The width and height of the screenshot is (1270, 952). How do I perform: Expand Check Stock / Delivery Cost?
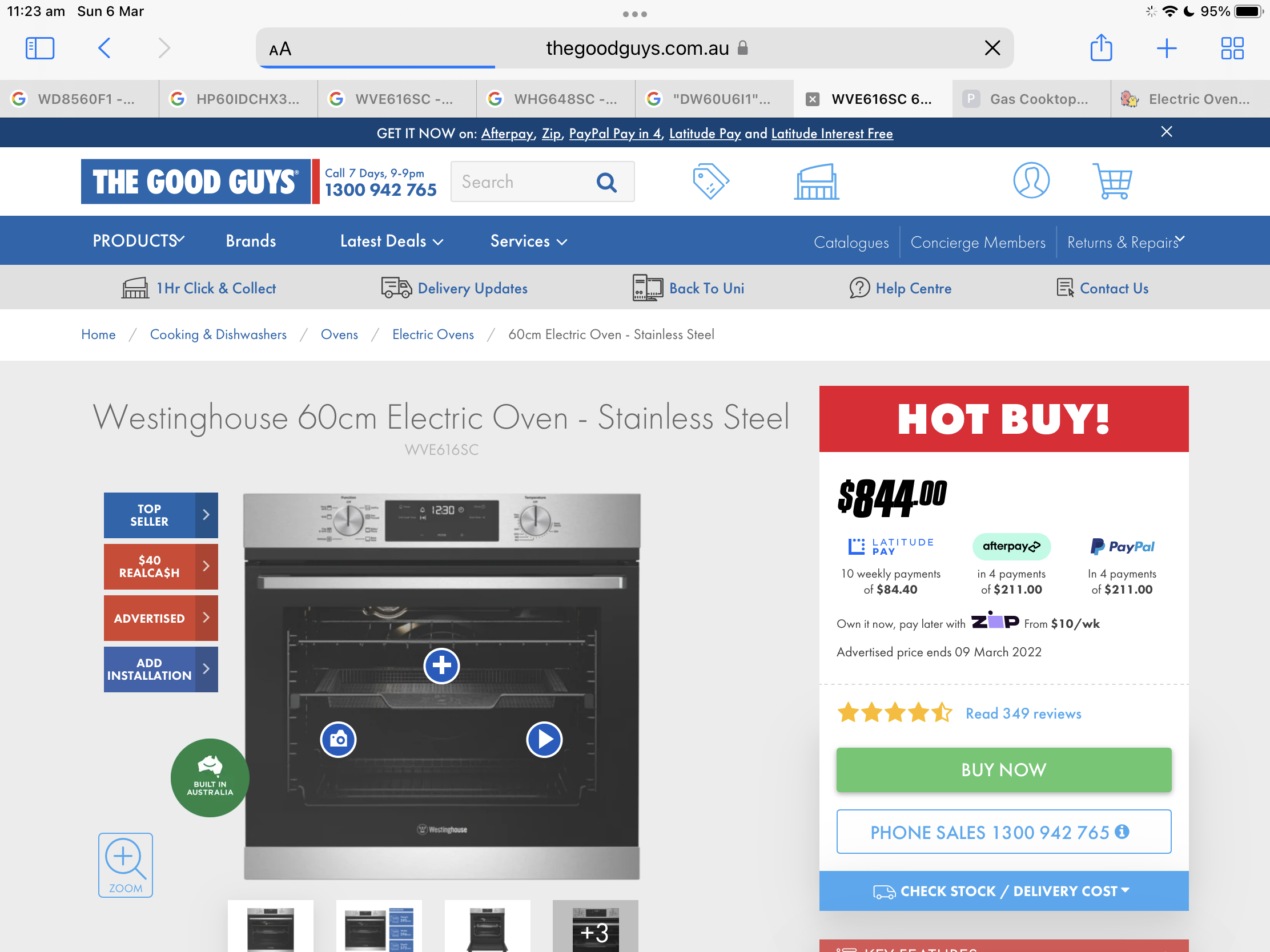[1003, 890]
